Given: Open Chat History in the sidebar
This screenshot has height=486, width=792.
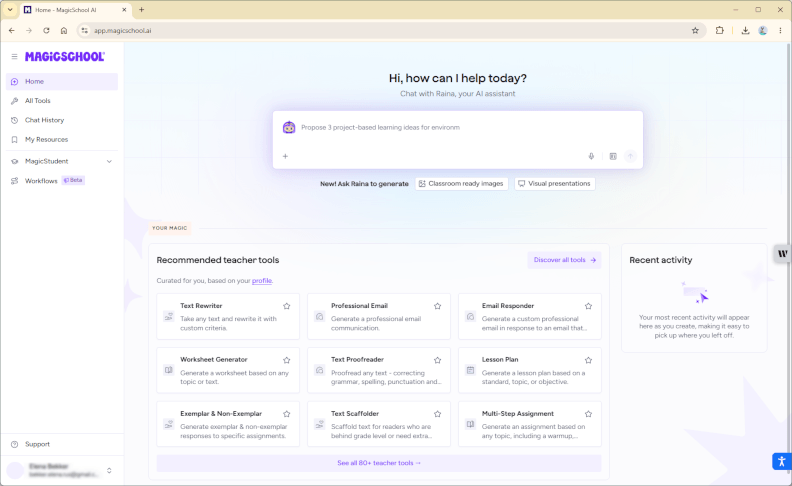Looking at the screenshot, I should (x=62, y=120).
